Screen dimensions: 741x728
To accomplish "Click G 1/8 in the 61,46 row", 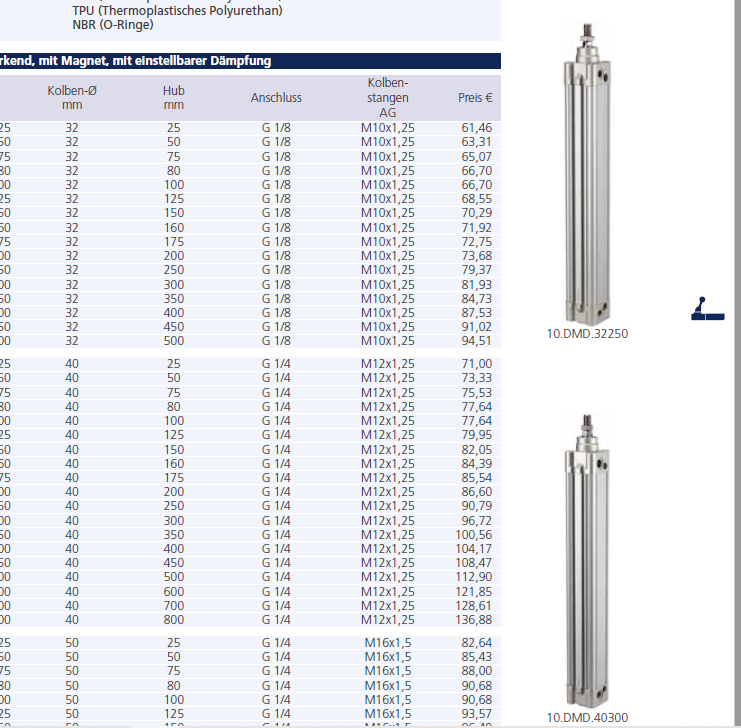I will pos(276,128).
